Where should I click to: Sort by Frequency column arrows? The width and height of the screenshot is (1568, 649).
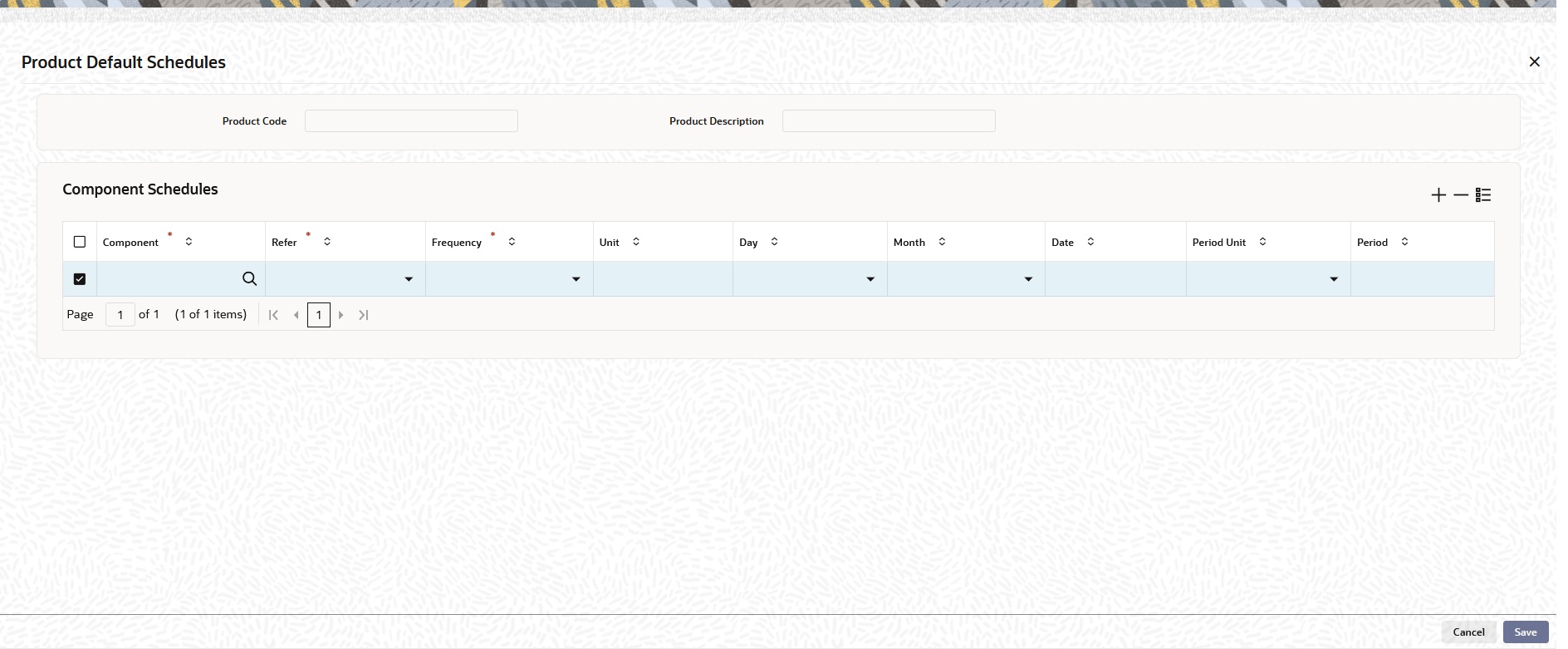(512, 242)
